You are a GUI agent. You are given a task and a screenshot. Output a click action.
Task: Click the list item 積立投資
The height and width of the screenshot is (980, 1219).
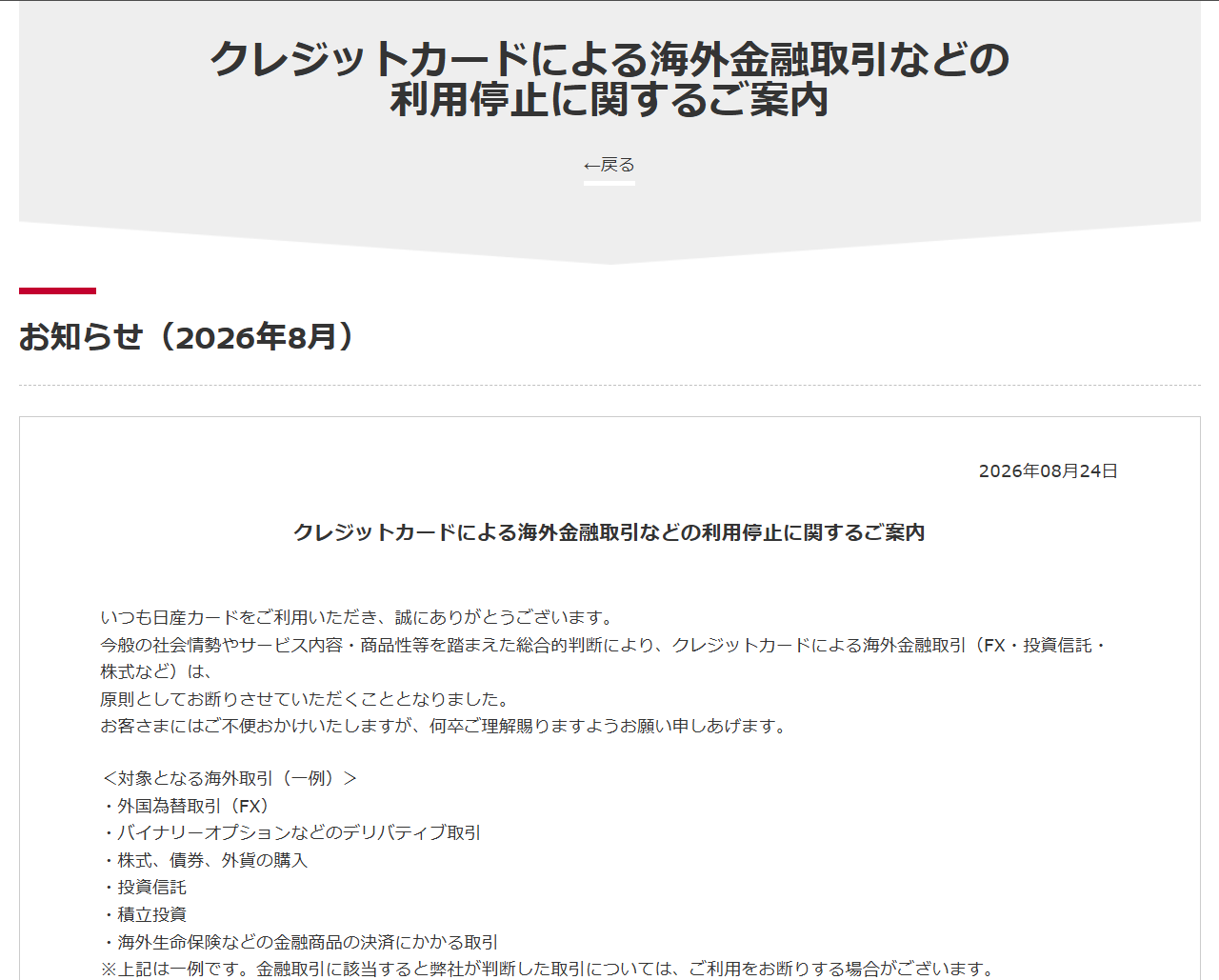[x=143, y=914]
